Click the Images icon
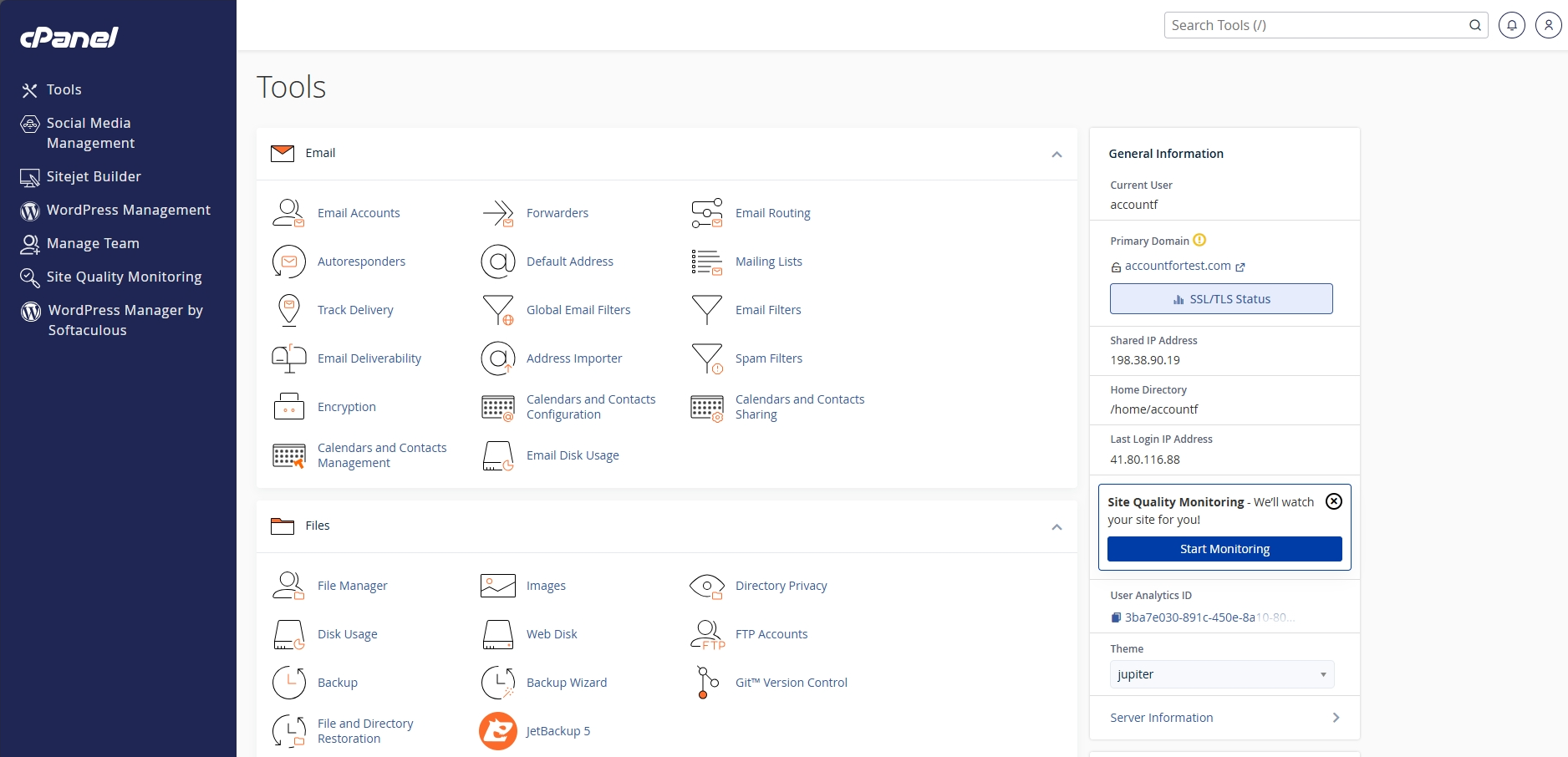 498,586
